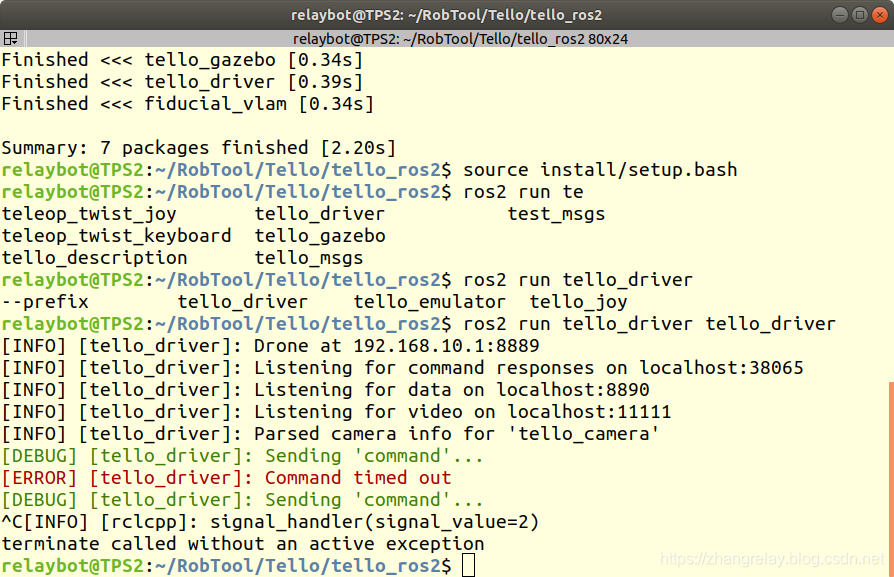Select 'Summary: 7 packages finished [2.20s]' line
The height and width of the screenshot is (577, 894).
coord(198,148)
